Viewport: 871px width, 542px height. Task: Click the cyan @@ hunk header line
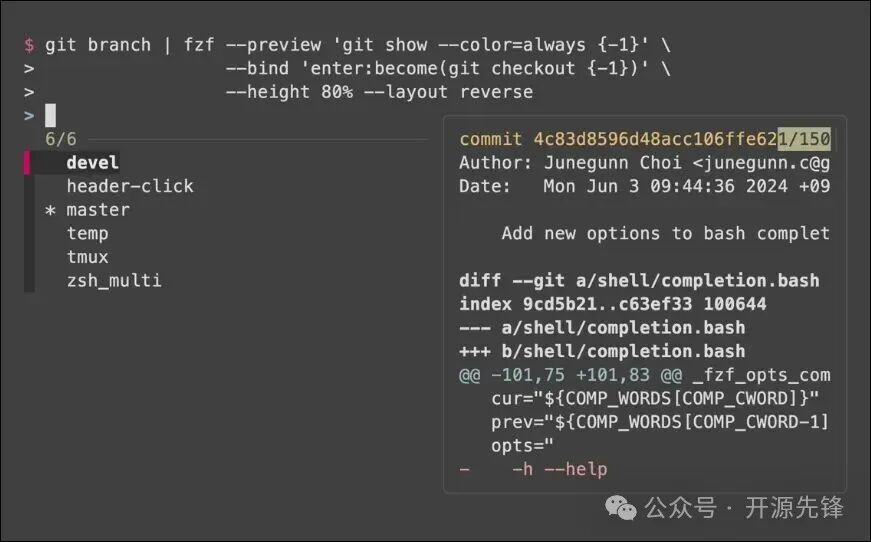coord(643,375)
